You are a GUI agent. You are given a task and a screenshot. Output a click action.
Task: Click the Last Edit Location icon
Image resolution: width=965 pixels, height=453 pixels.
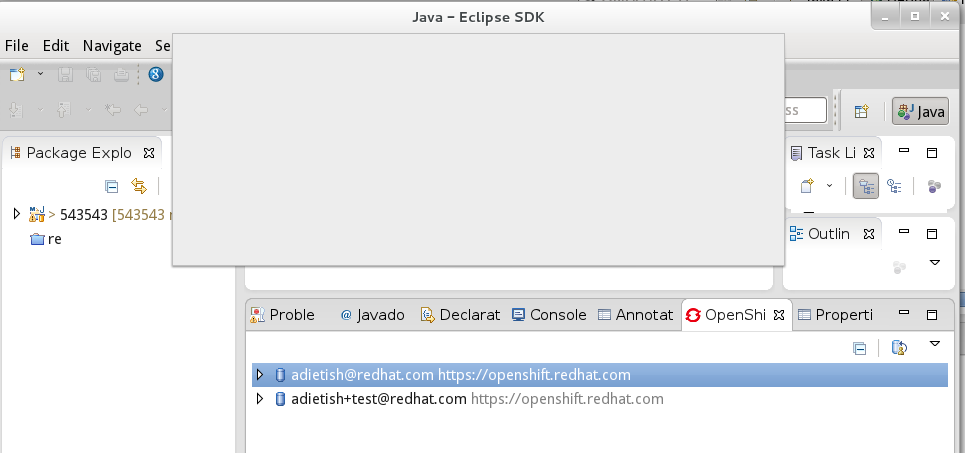113,110
